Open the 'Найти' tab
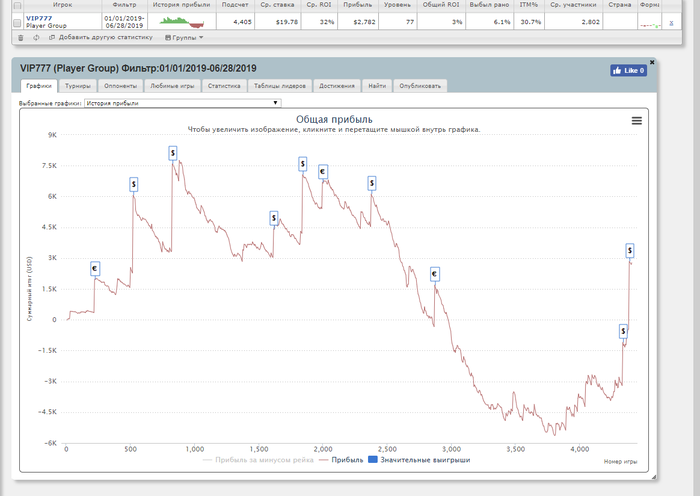 pos(377,86)
